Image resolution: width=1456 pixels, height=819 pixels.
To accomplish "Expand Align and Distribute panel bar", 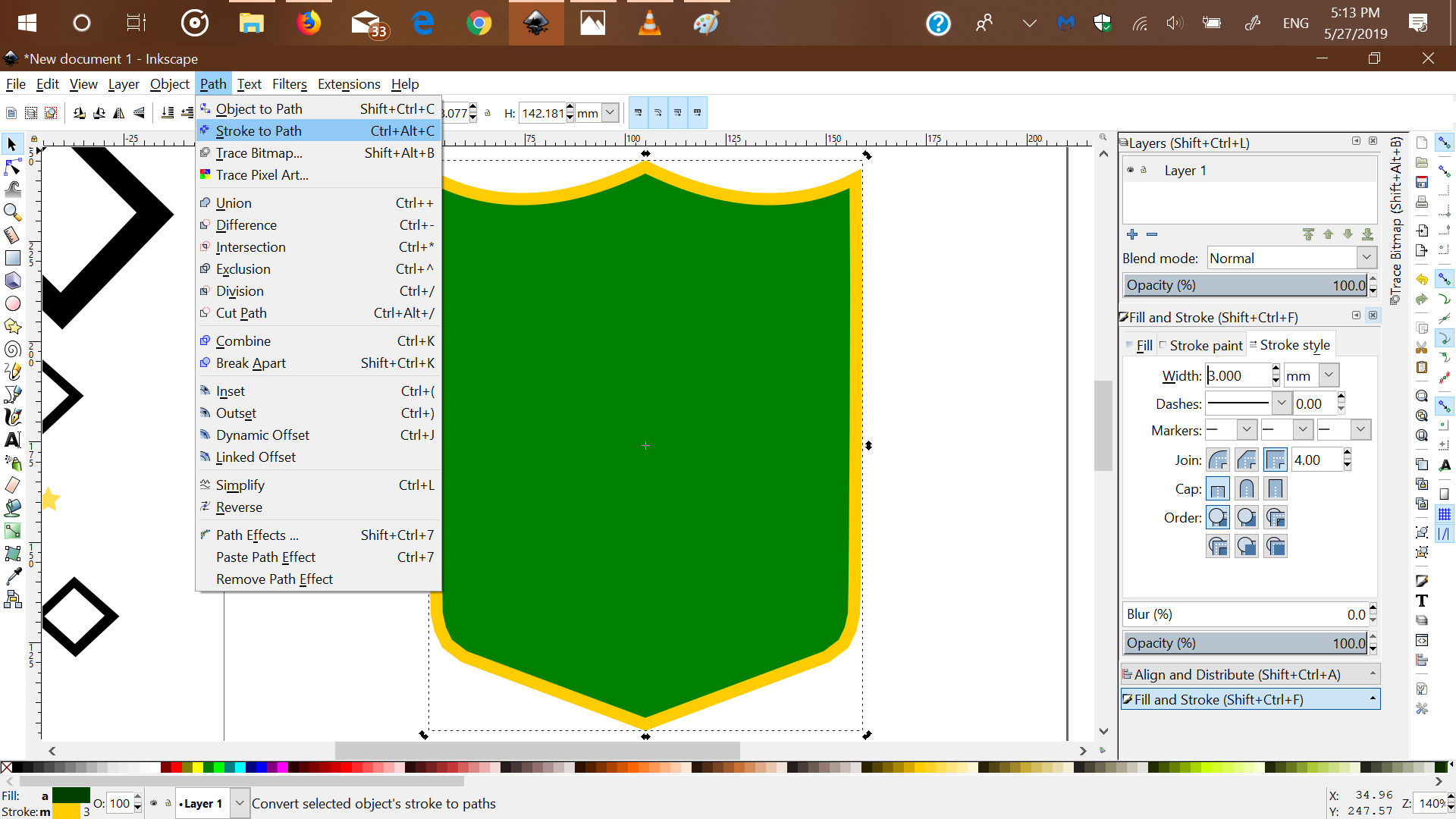I will pos(1250,674).
